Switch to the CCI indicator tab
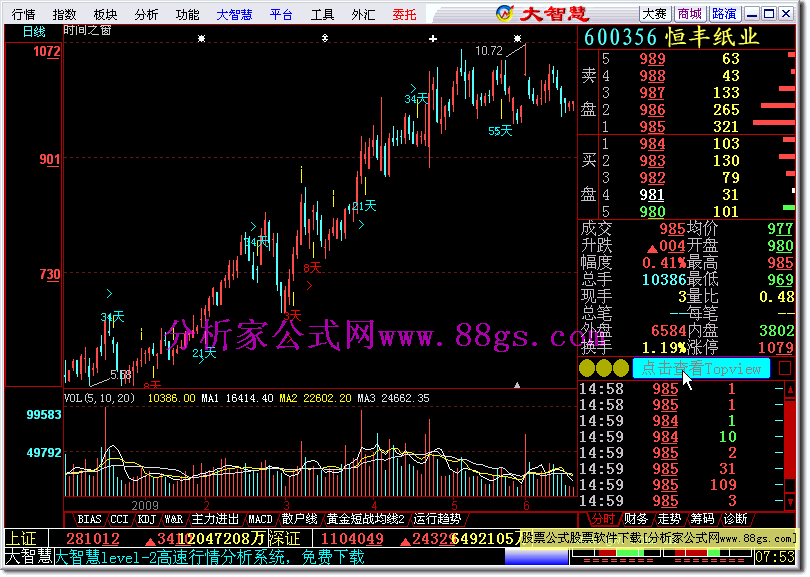The width and height of the screenshot is (810, 577). (119, 519)
